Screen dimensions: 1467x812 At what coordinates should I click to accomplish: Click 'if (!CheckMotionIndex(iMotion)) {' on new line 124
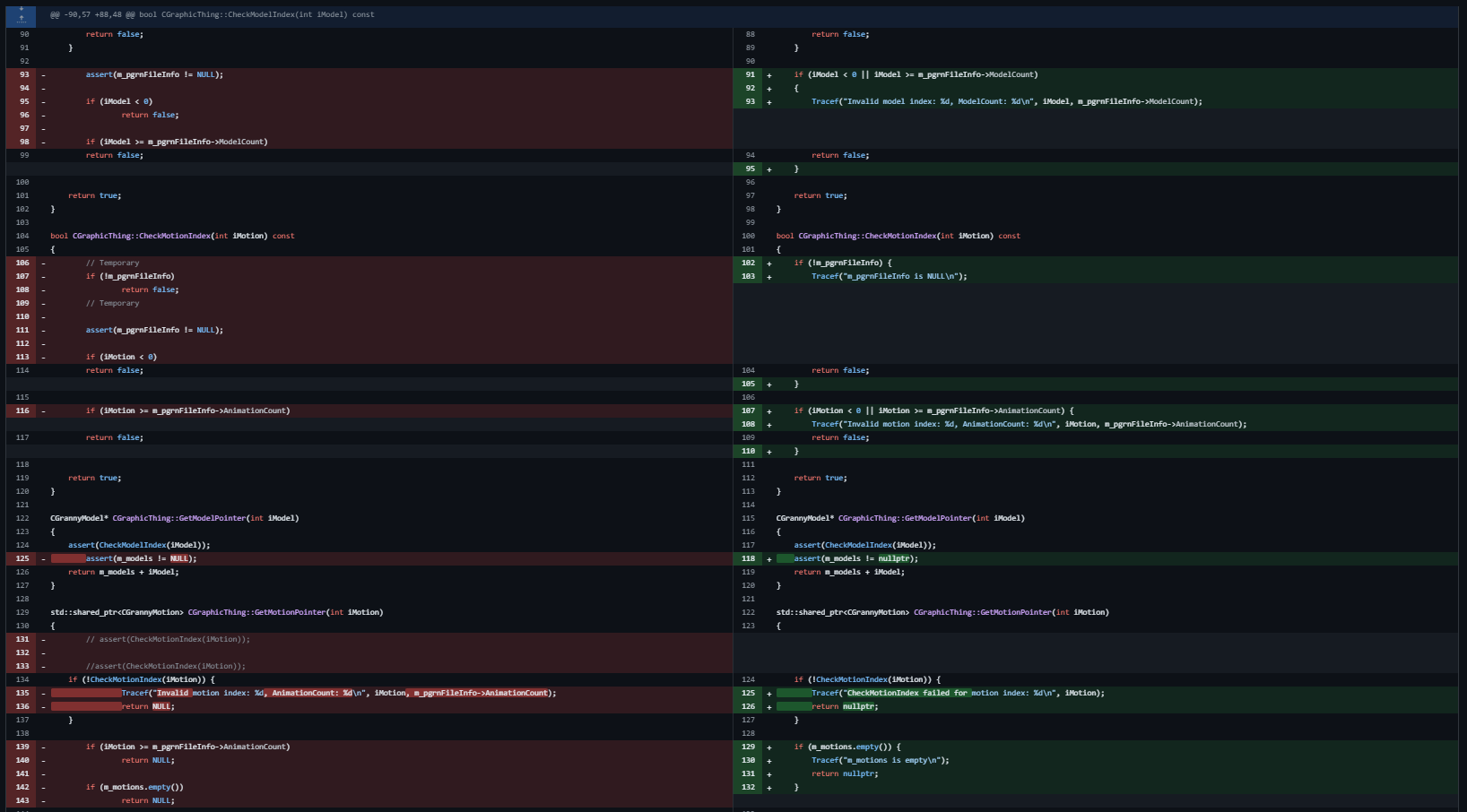point(867,679)
